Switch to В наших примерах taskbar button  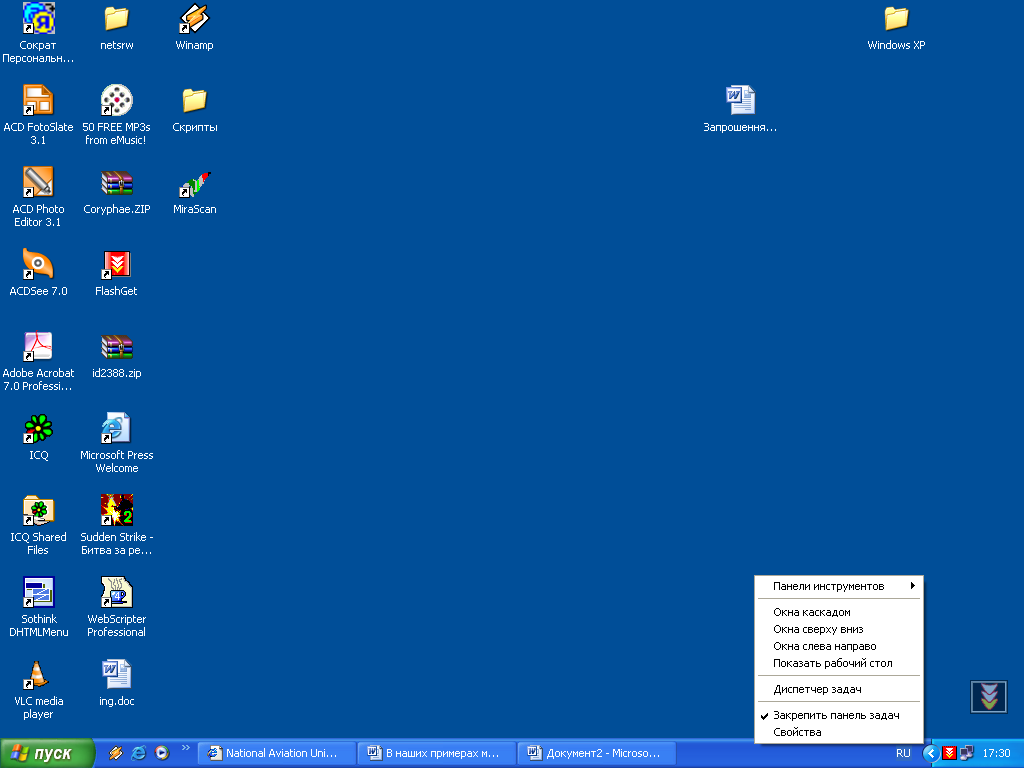click(x=437, y=753)
